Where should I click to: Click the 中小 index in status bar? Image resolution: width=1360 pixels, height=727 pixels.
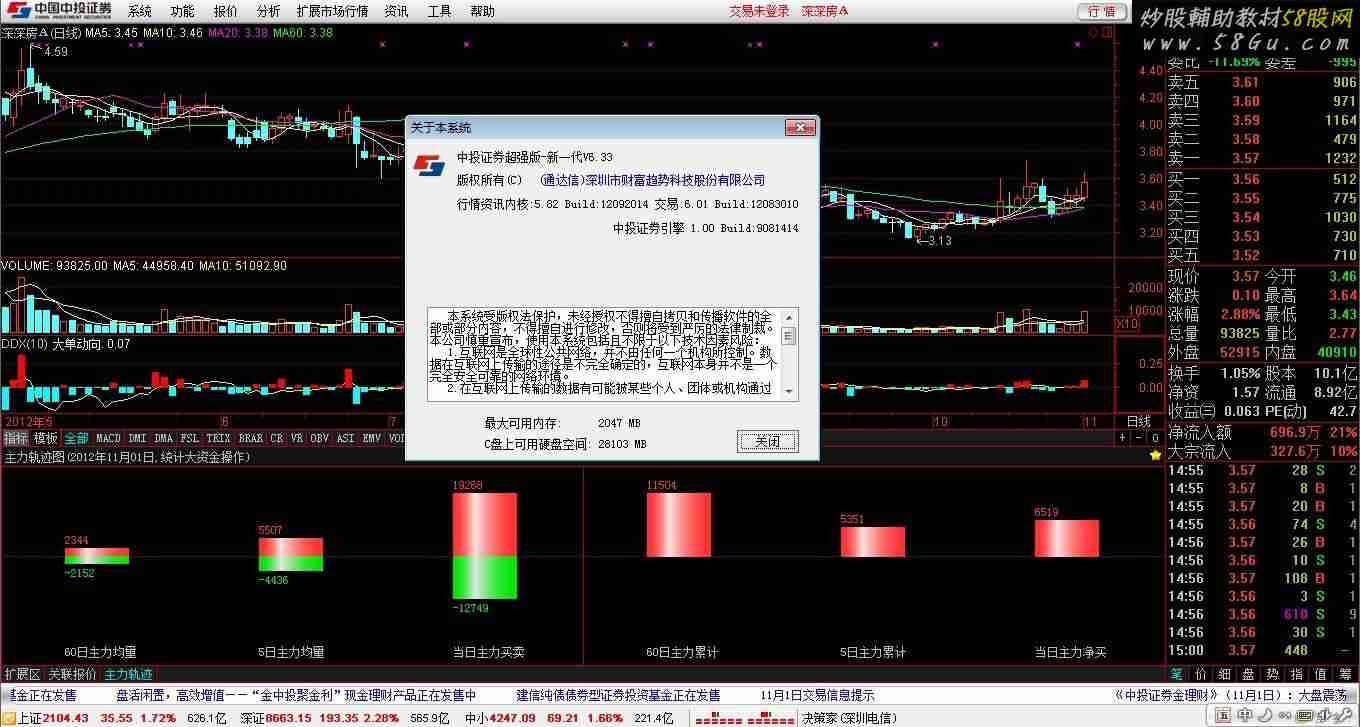point(478,718)
